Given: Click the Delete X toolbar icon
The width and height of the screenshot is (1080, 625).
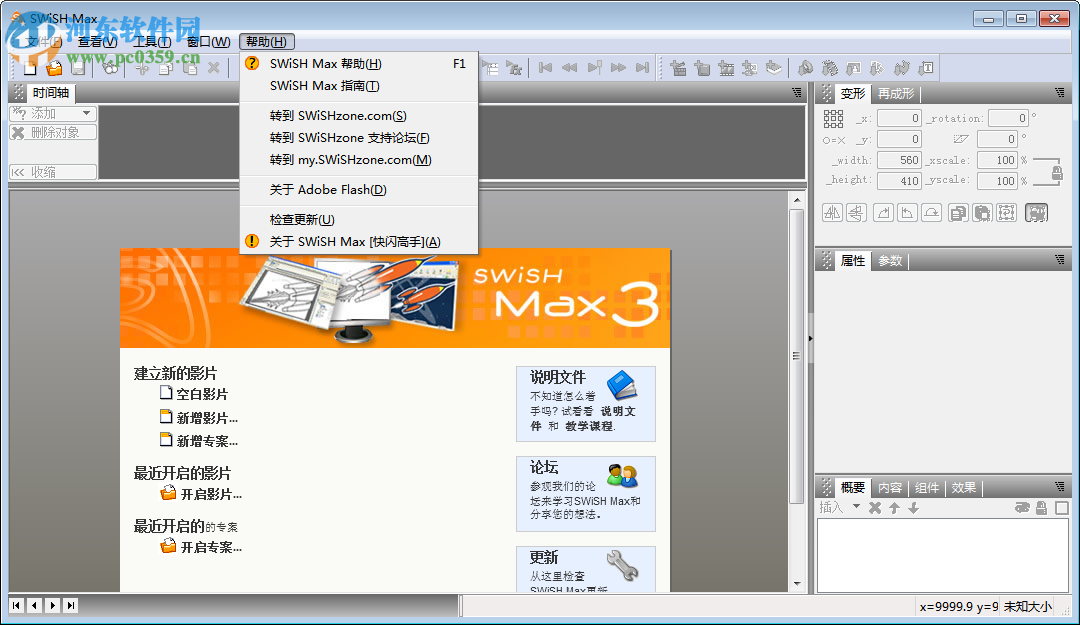Looking at the screenshot, I should point(213,67).
